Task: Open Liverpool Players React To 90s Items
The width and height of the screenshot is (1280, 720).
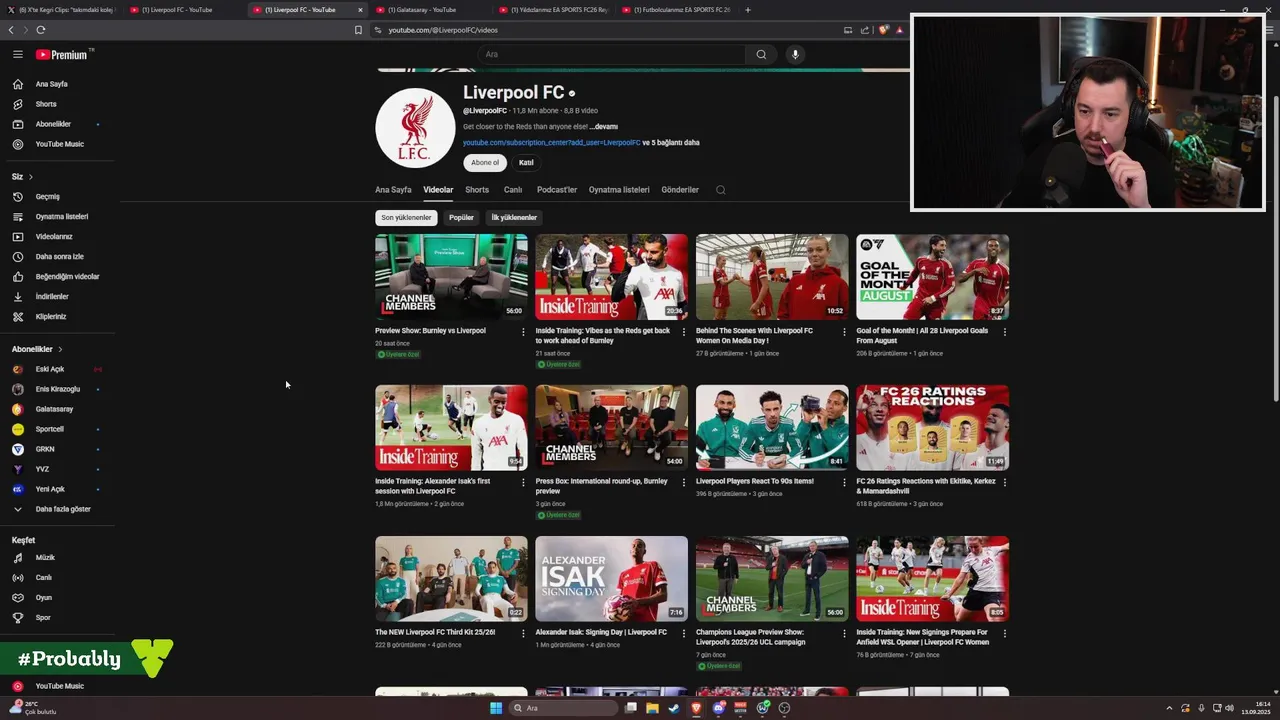Action: 772,428
